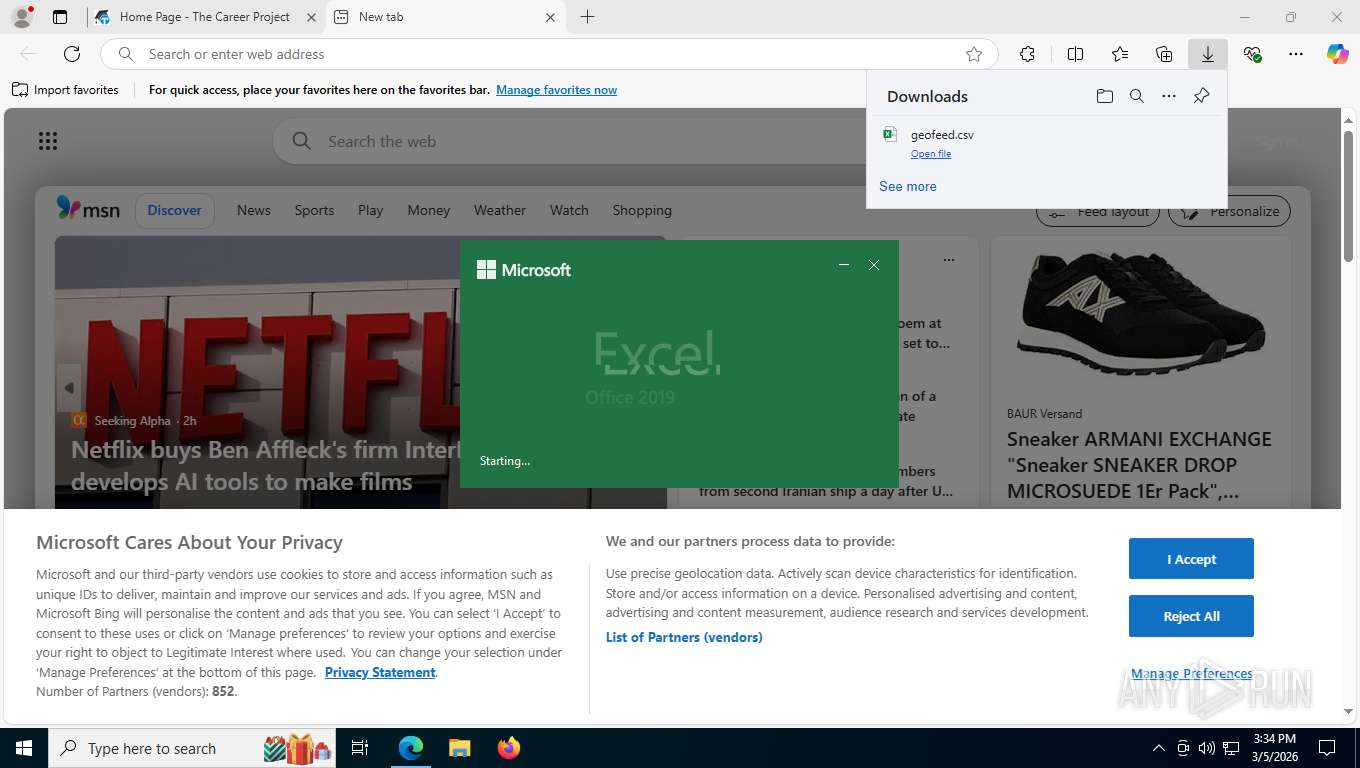Click the Personalize button
The height and width of the screenshot is (768, 1360).
point(1230,212)
